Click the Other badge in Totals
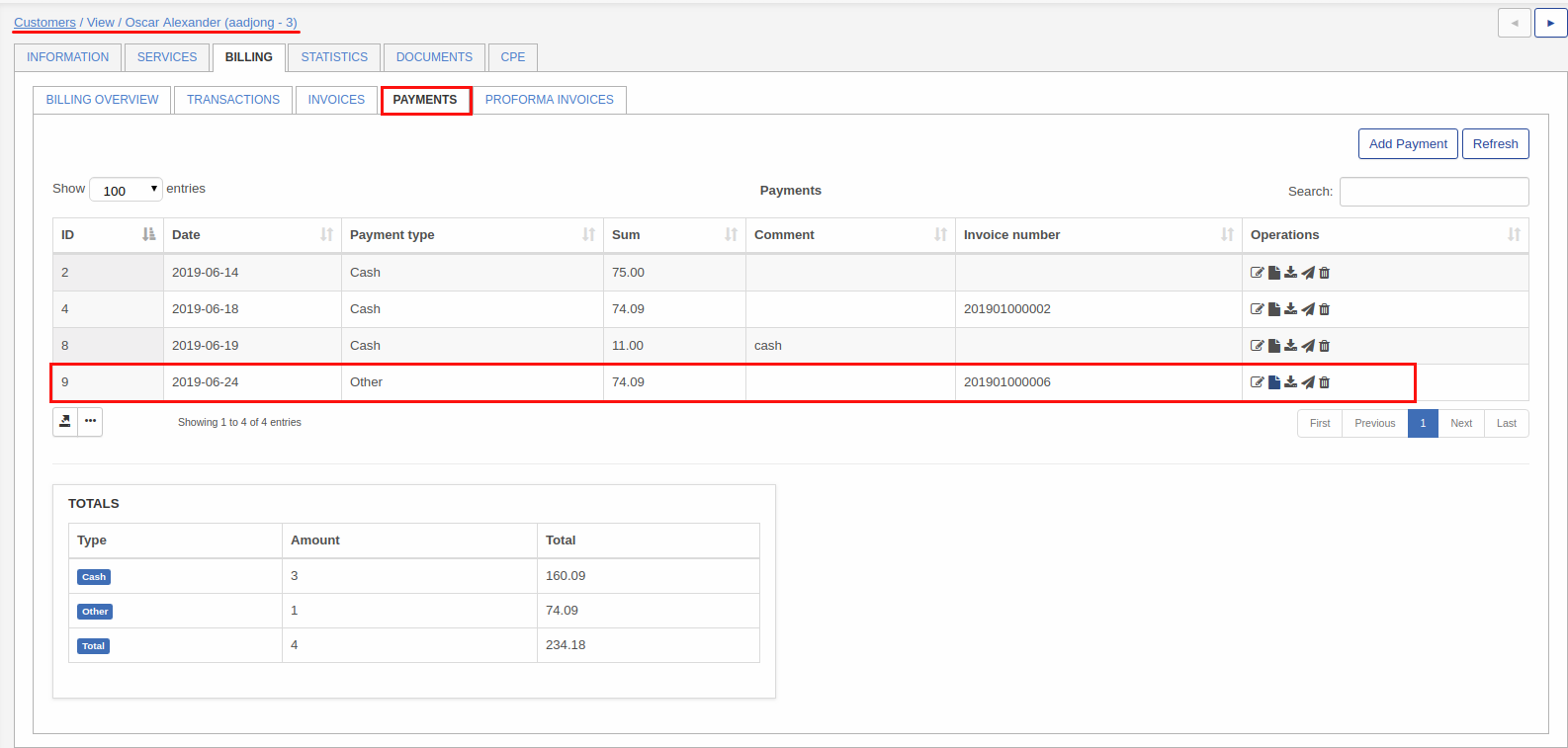 (95, 612)
